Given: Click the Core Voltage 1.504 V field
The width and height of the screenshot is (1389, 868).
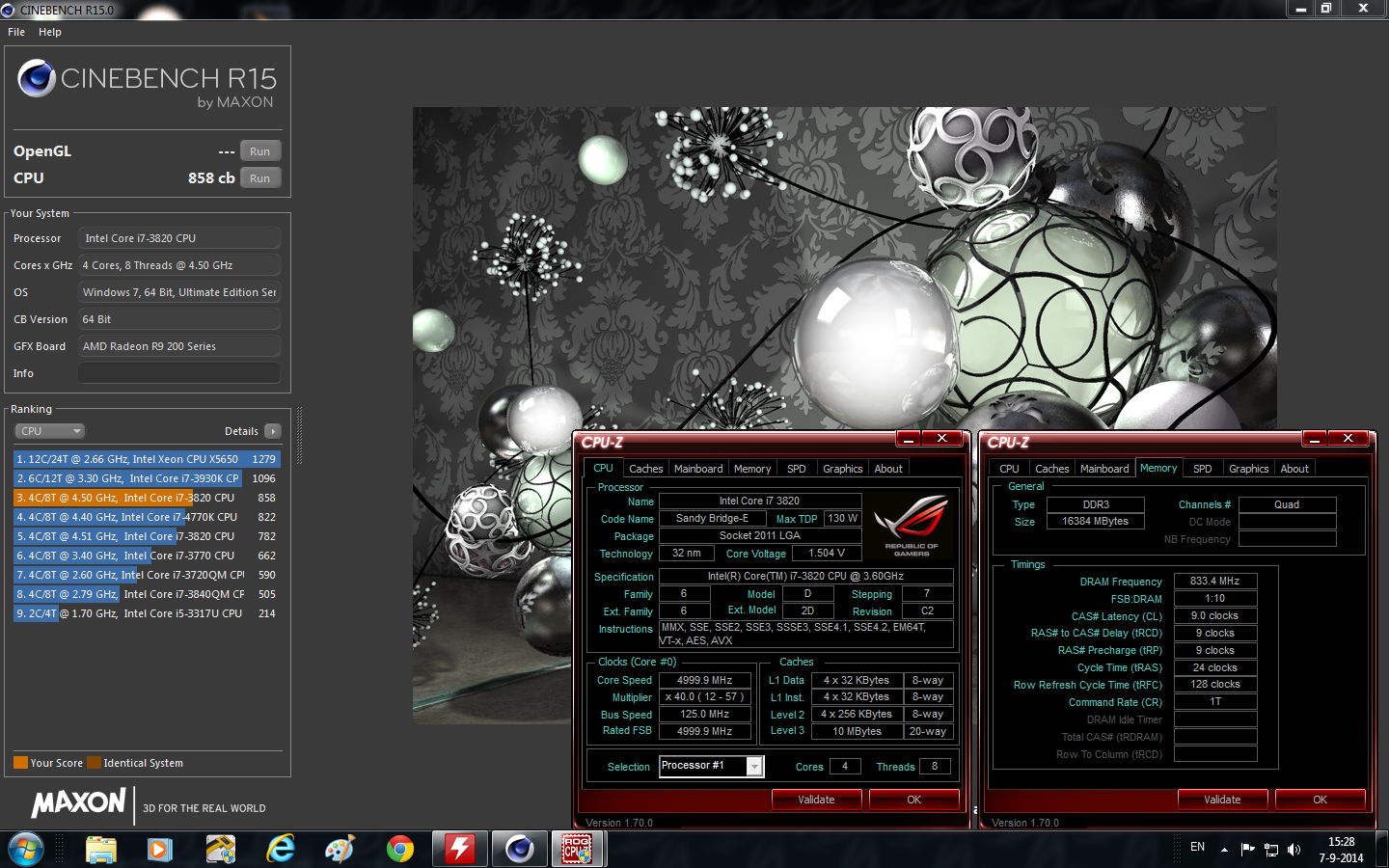Looking at the screenshot, I should pyautogui.click(x=827, y=554).
